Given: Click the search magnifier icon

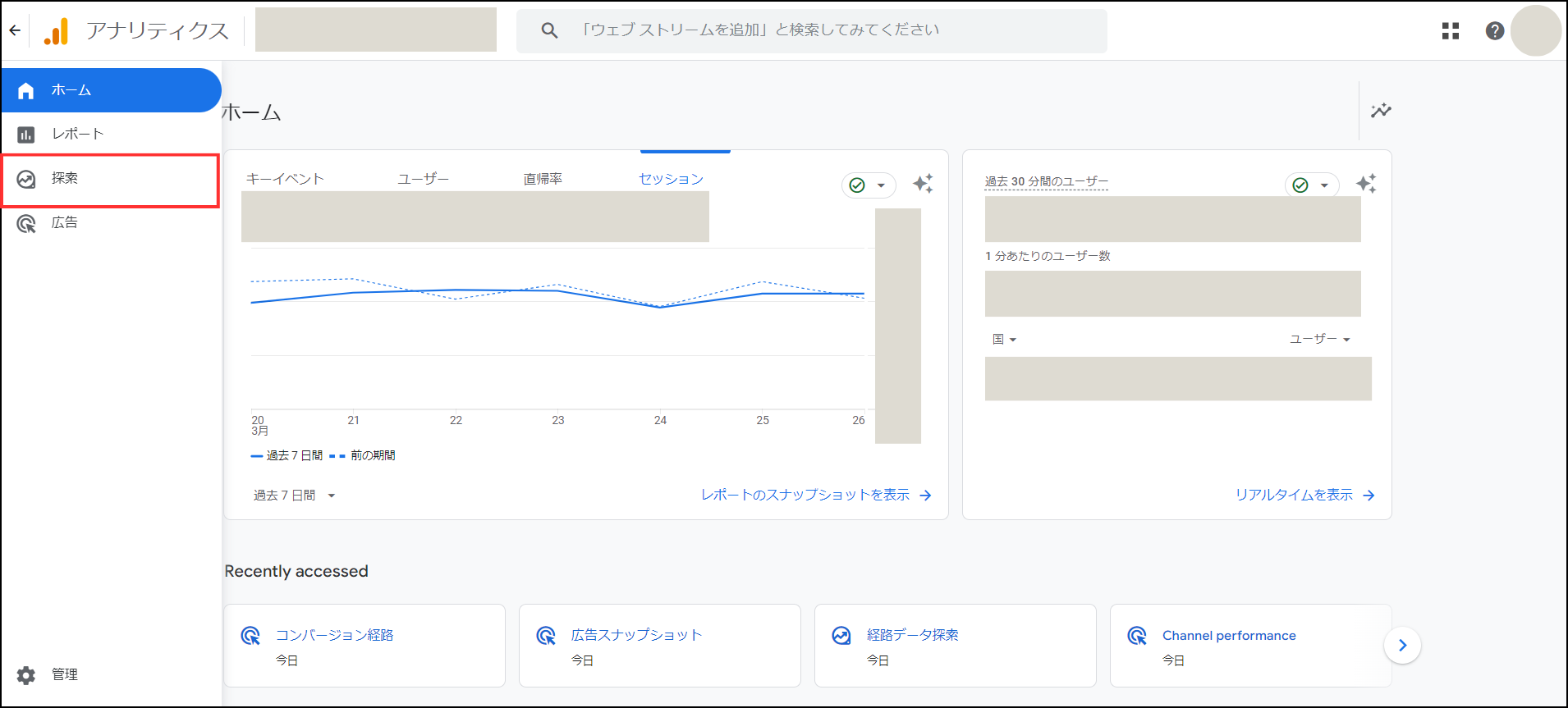Looking at the screenshot, I should click(x=549, y=30).
